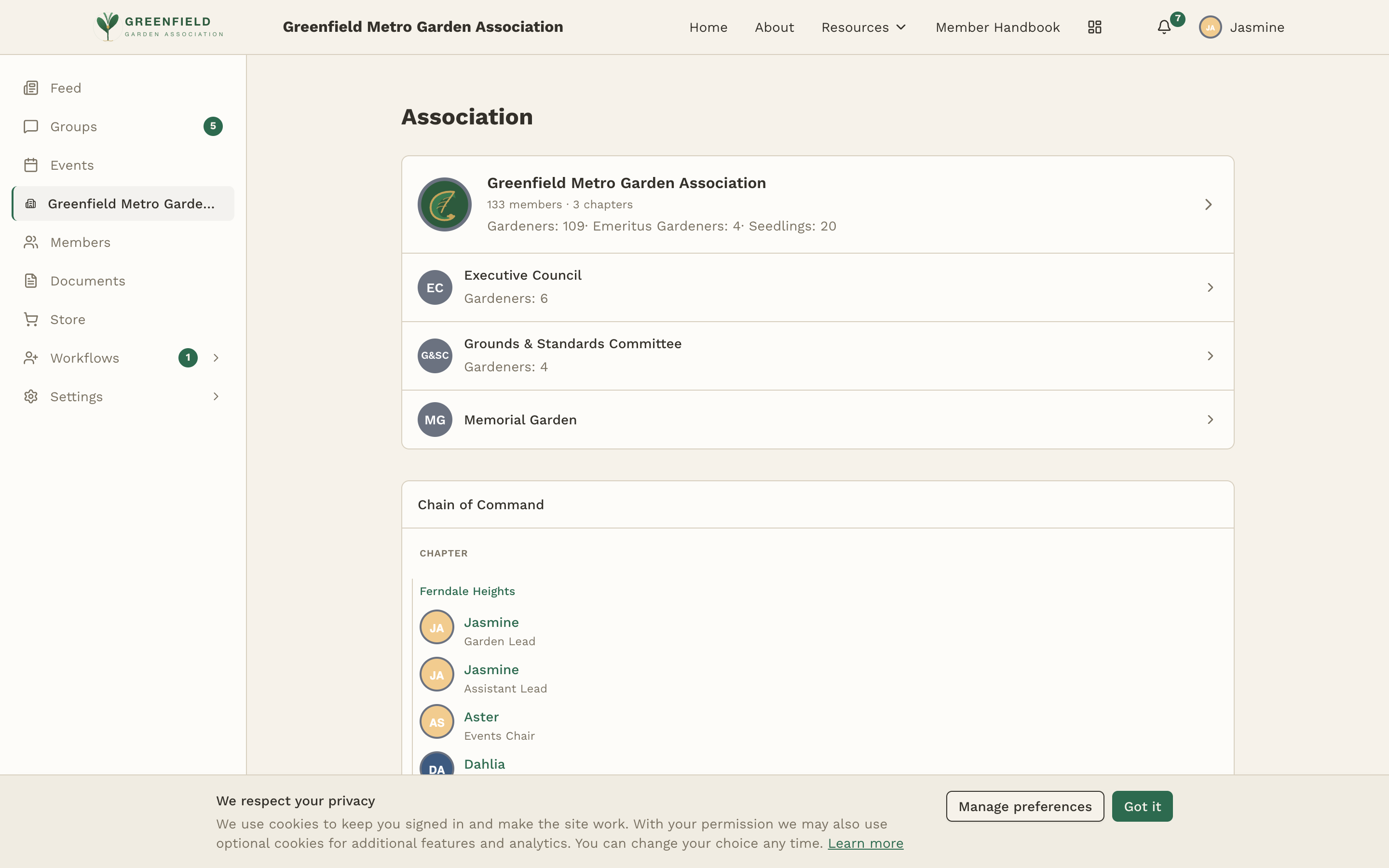The height and width of the screenshot is (868, 1389).
Task: Click the Workflows user-plus icon
Action: tap(31, 358)
